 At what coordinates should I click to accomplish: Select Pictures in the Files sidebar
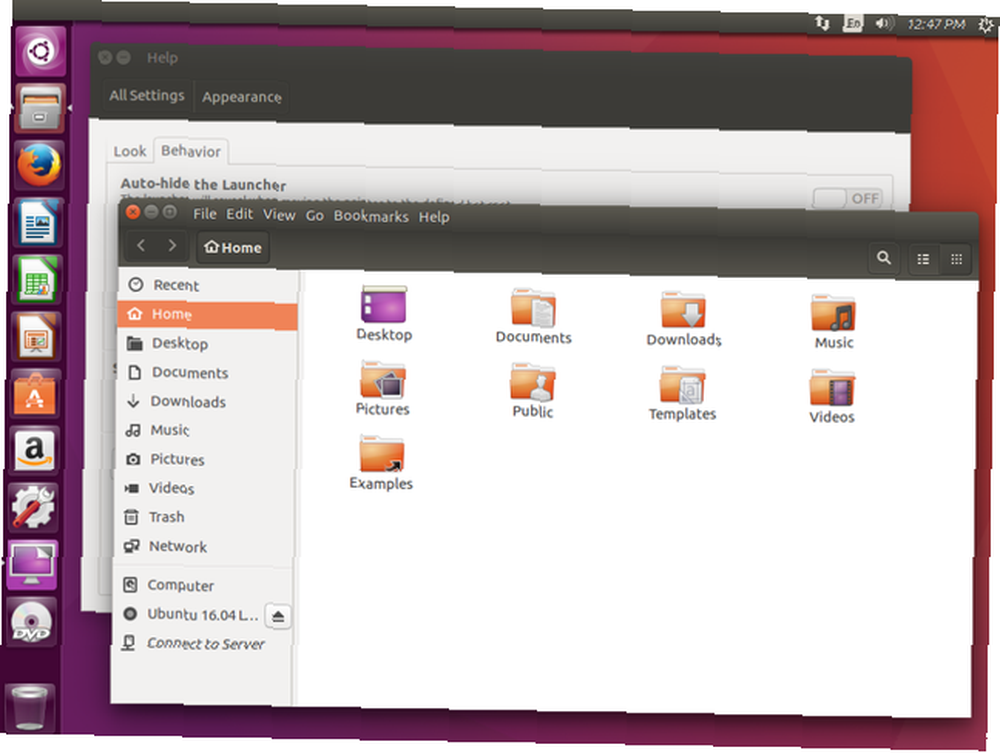[x=204, y=459]
